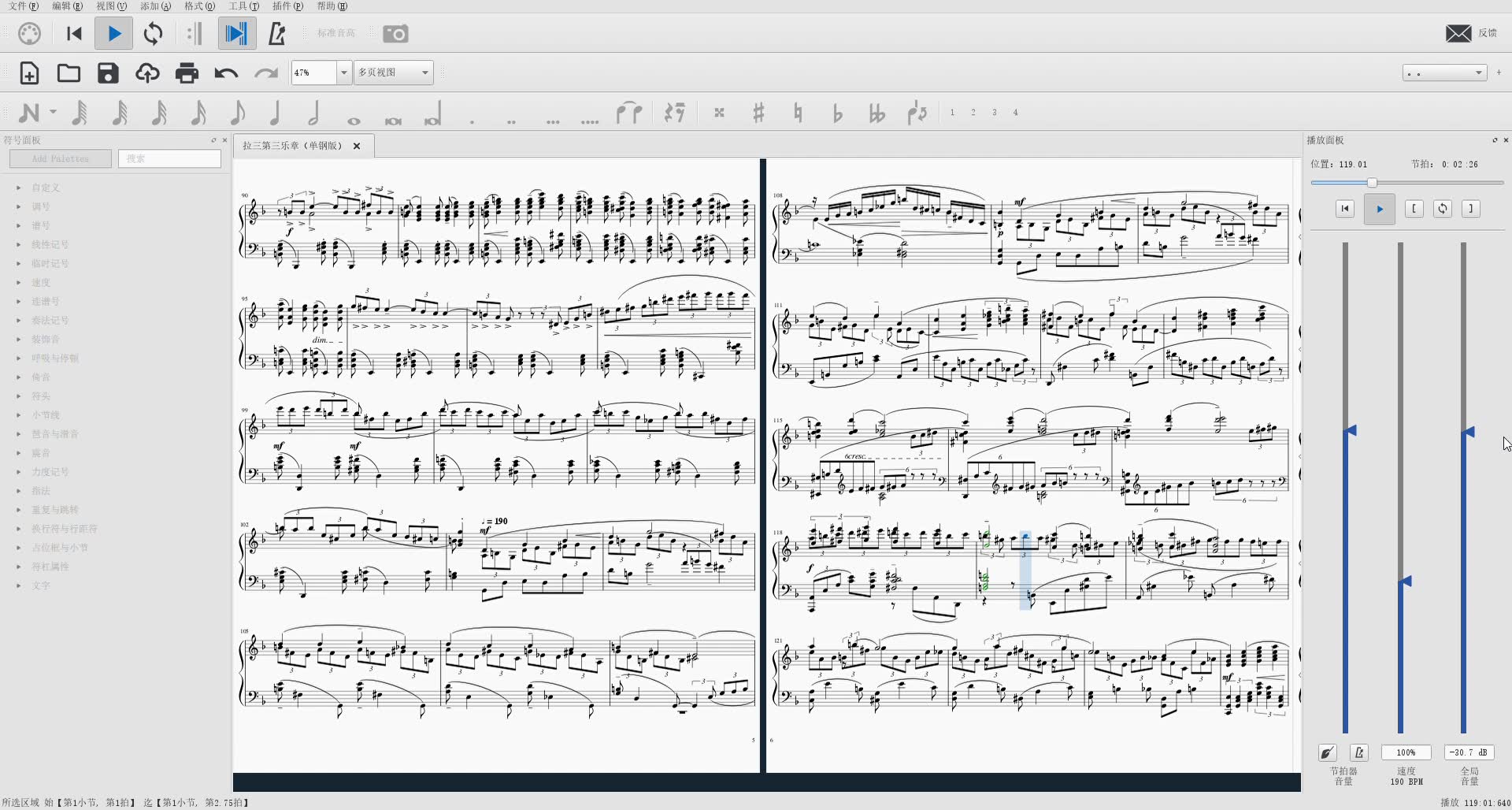The height and width of the screenshot is (810, 1512).
Task: Toggle pan score during playback
Action: pos(236,34)
